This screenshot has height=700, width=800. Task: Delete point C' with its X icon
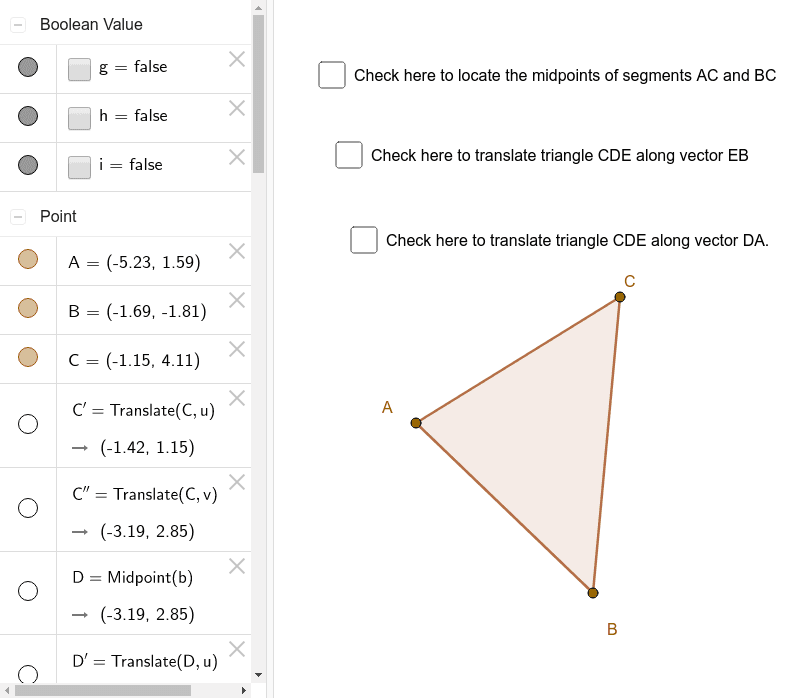click(237, 398)
